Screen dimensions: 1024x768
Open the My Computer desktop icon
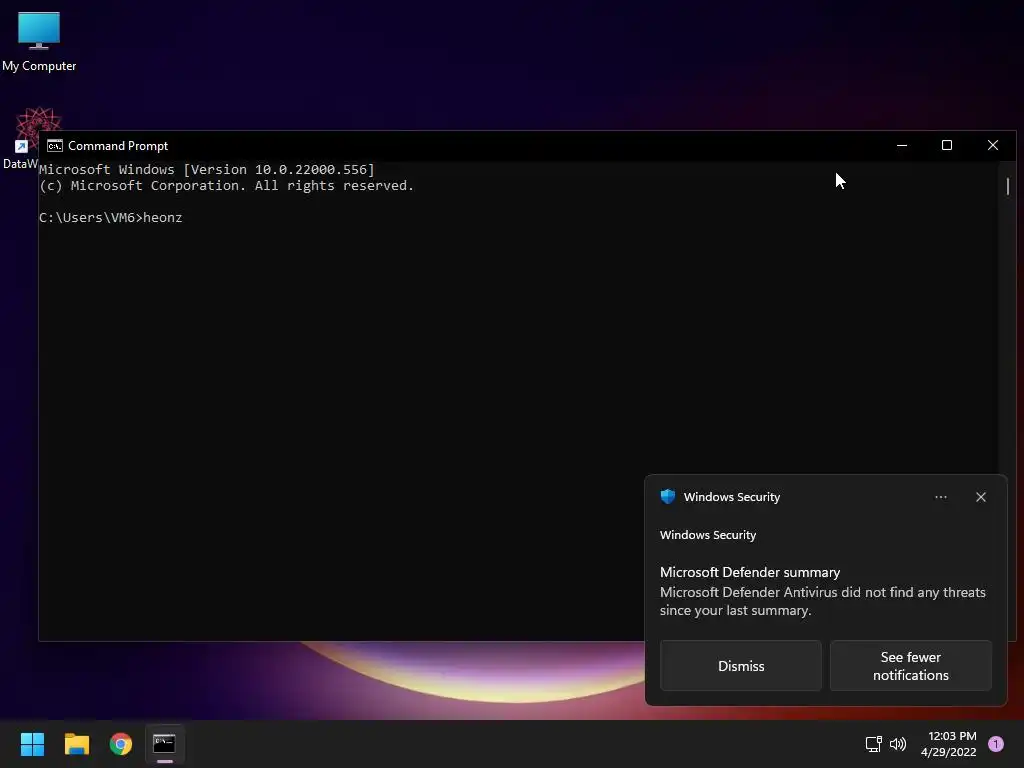pos(39,40)
